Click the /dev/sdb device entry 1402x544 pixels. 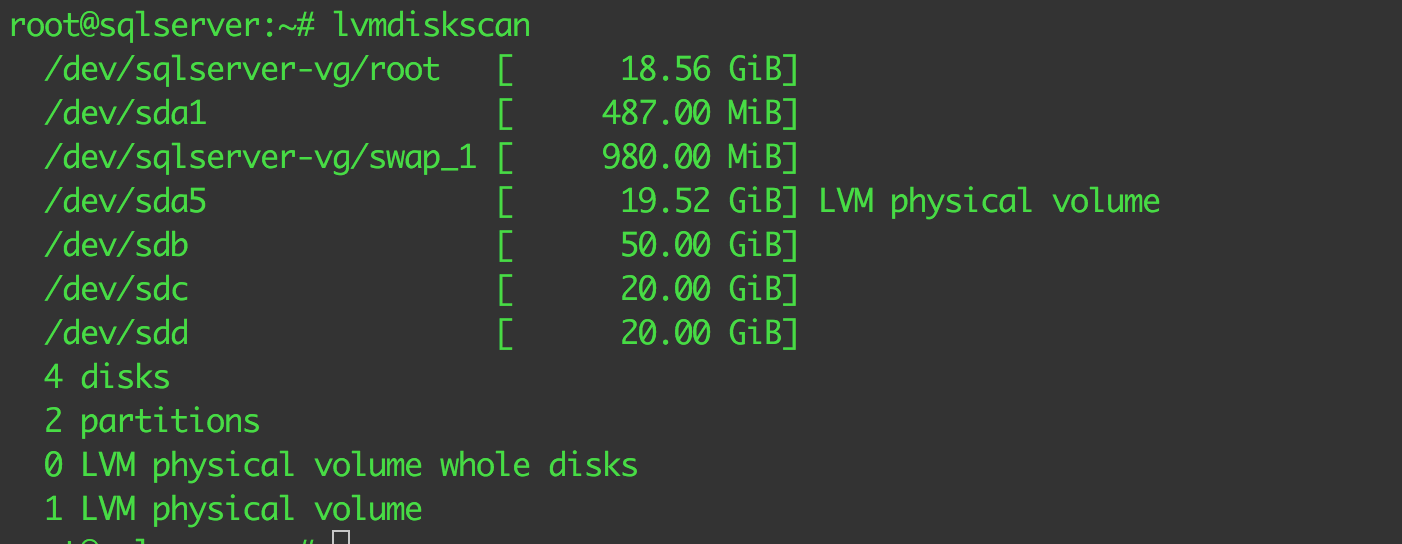coord(116,245)
